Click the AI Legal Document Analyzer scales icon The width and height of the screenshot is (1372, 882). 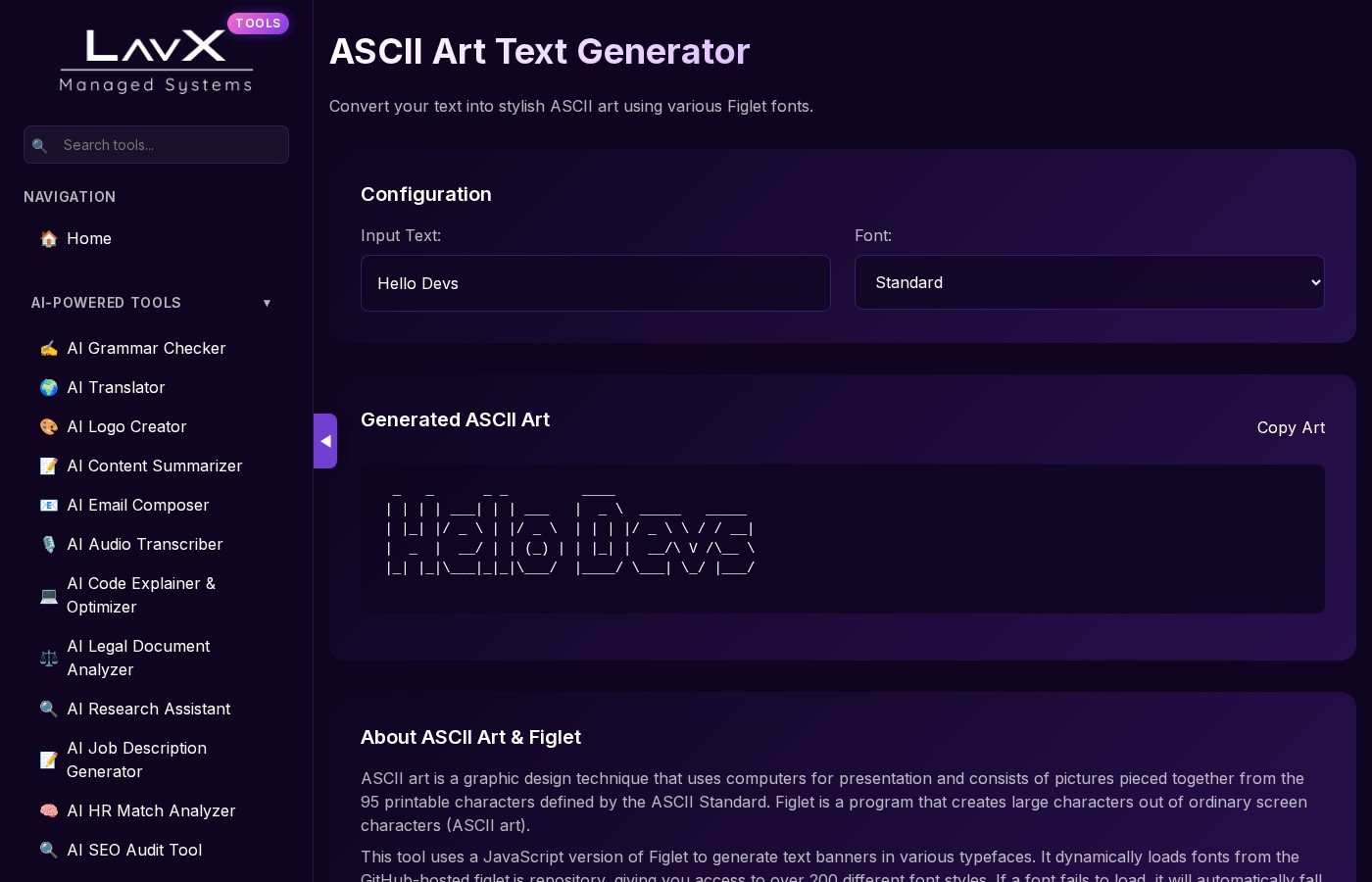tap(49, 659)
